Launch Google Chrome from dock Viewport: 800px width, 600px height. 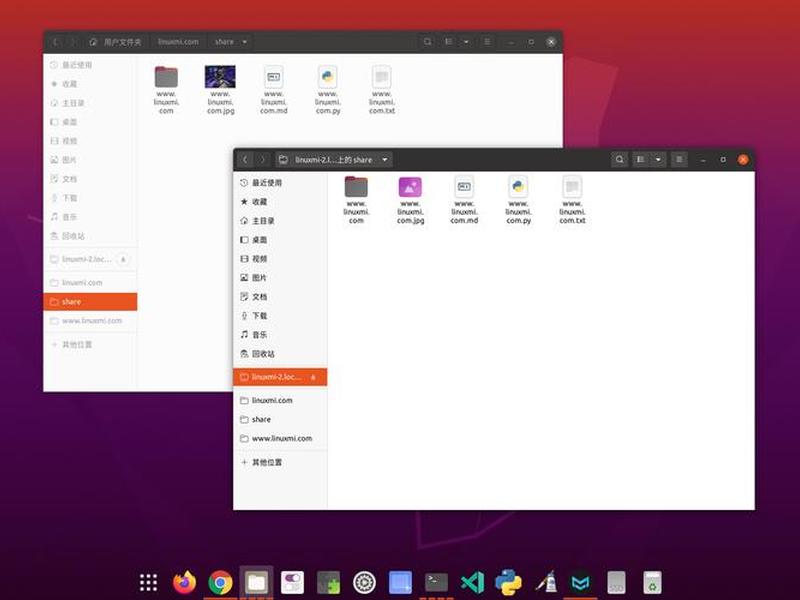point(220,582)
